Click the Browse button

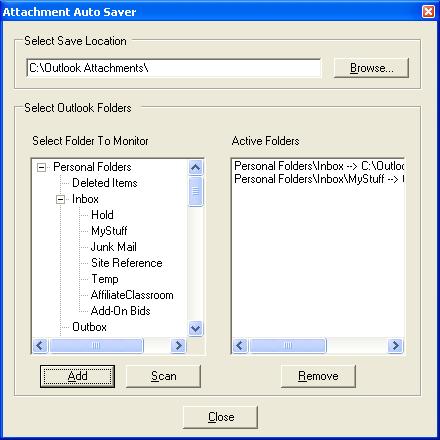coord(371,68)
